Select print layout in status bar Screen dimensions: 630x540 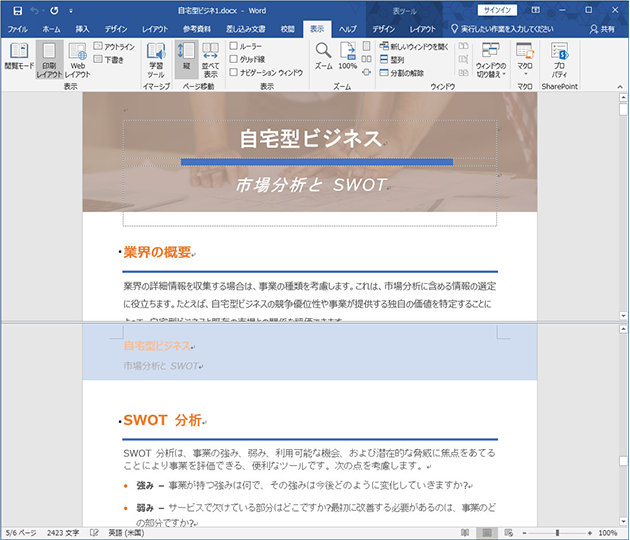[x=487, y=533]
